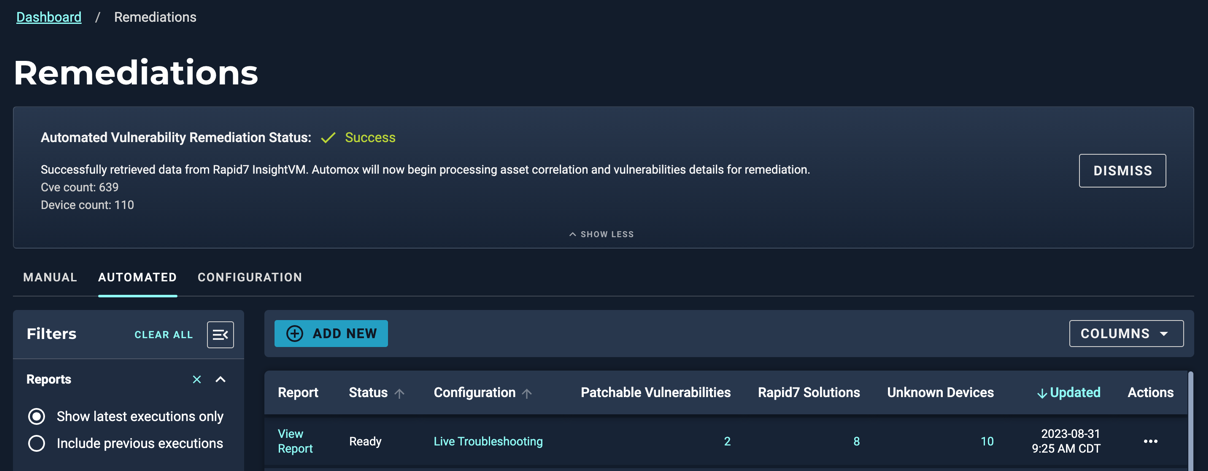Viewport: 1208px width, 471px height.
Task: Sort by Updated column
Action: 1068,393
